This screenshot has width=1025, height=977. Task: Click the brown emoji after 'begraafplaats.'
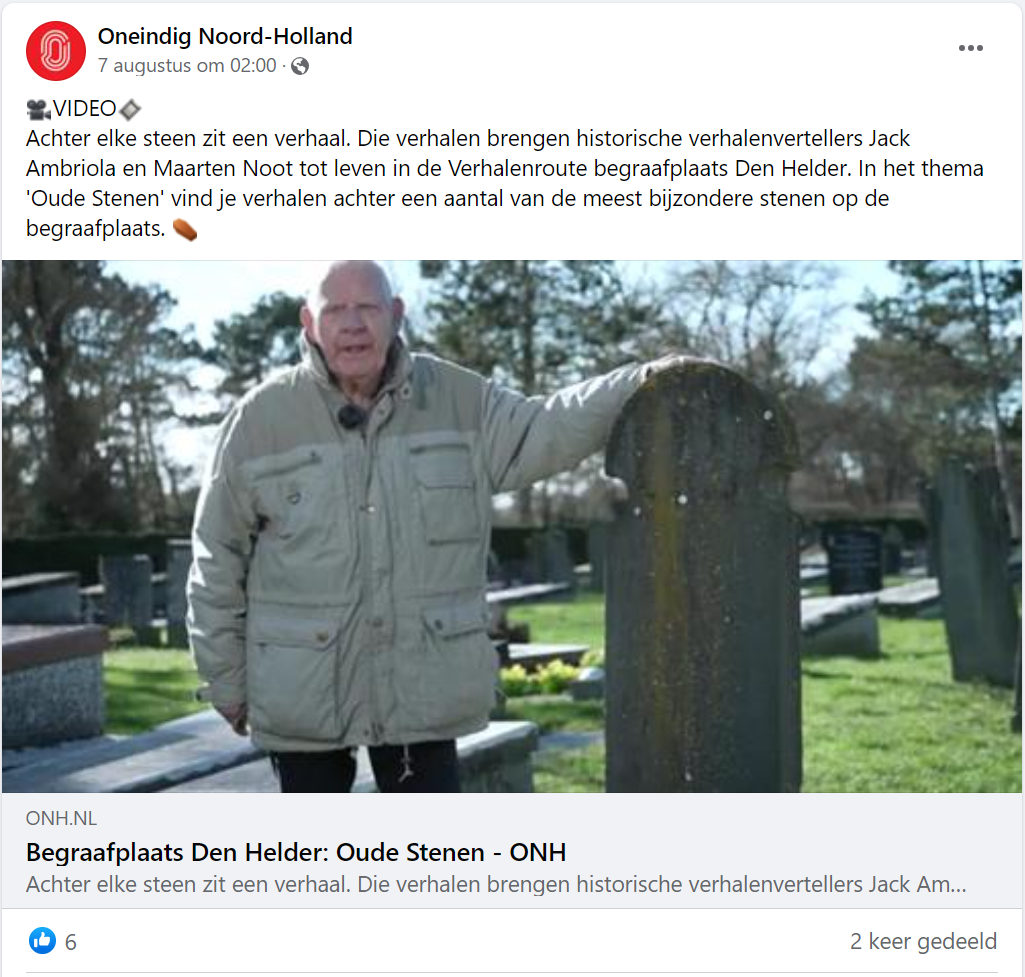pos(185,229)
